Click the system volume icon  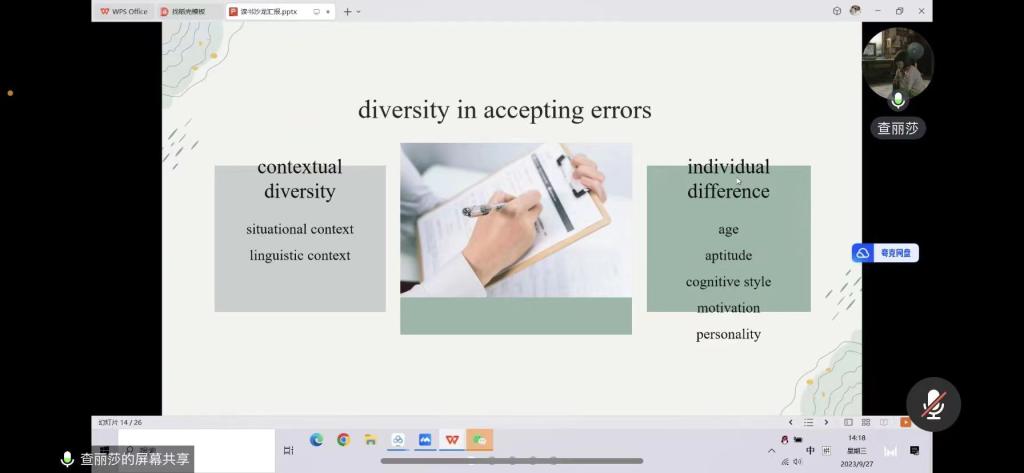tap(797, 461)
